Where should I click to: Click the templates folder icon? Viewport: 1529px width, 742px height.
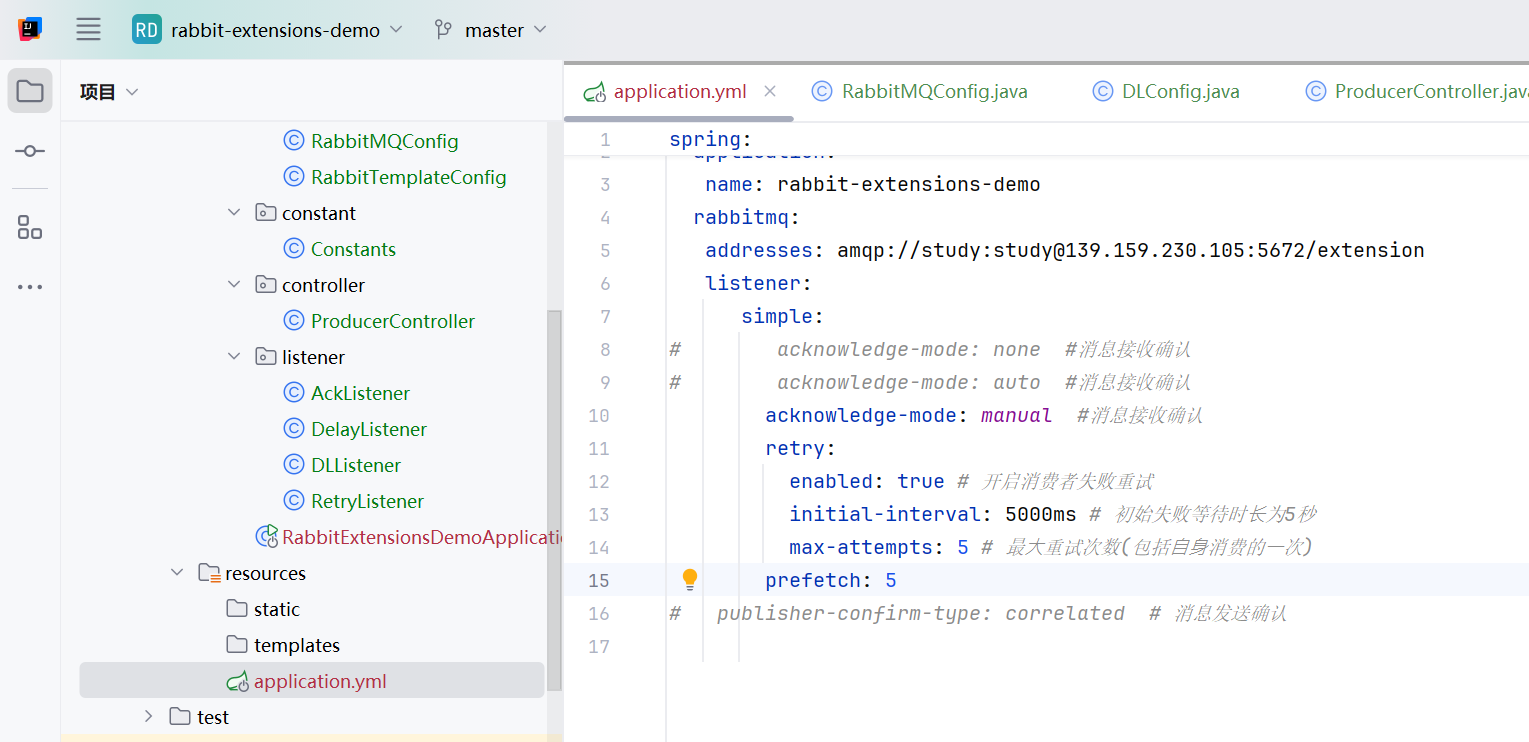[237, 645]
